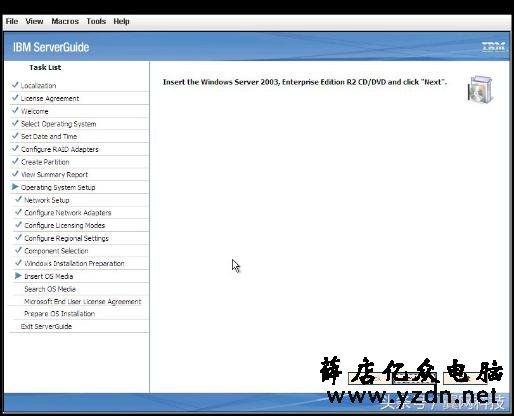Select the Network Setup subtask

click(x=47, y=200)
